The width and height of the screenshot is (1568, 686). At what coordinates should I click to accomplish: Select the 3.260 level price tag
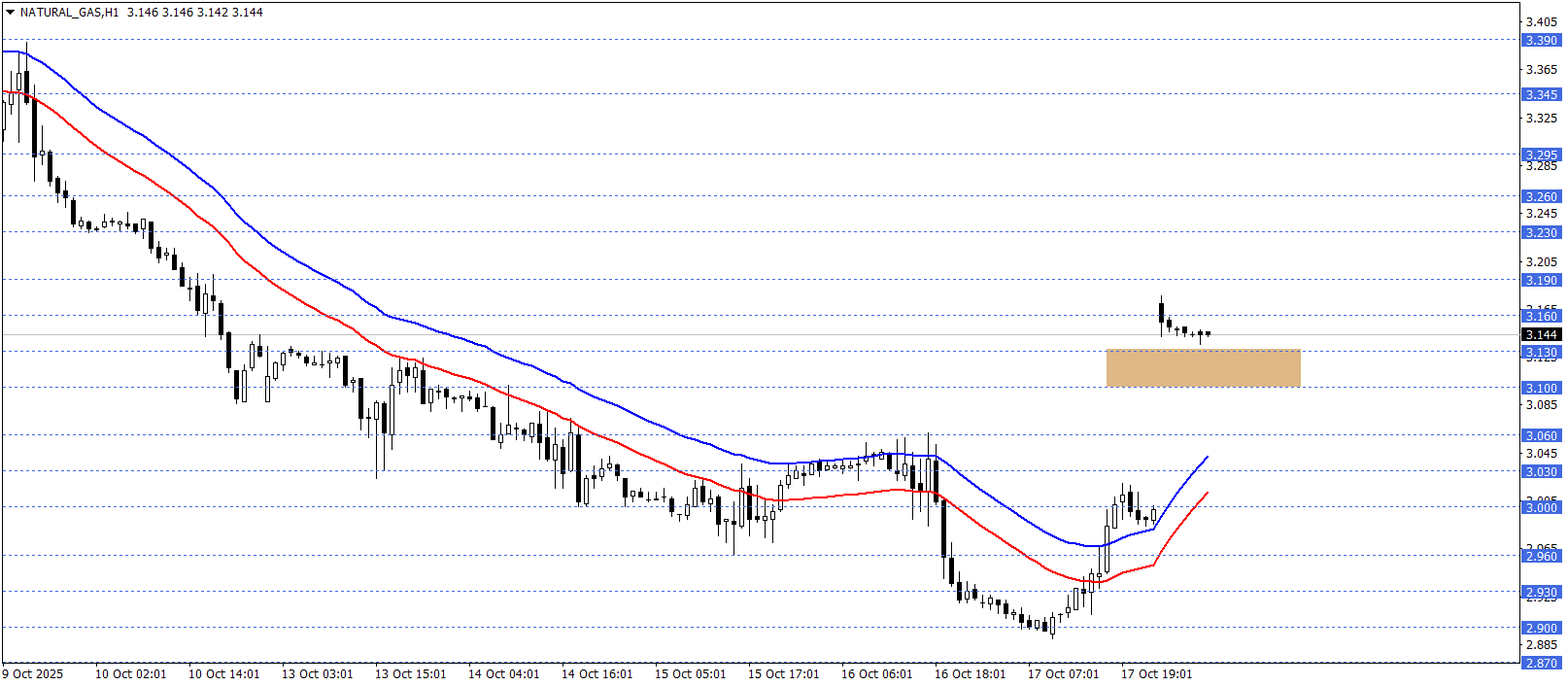[1541, 197]
